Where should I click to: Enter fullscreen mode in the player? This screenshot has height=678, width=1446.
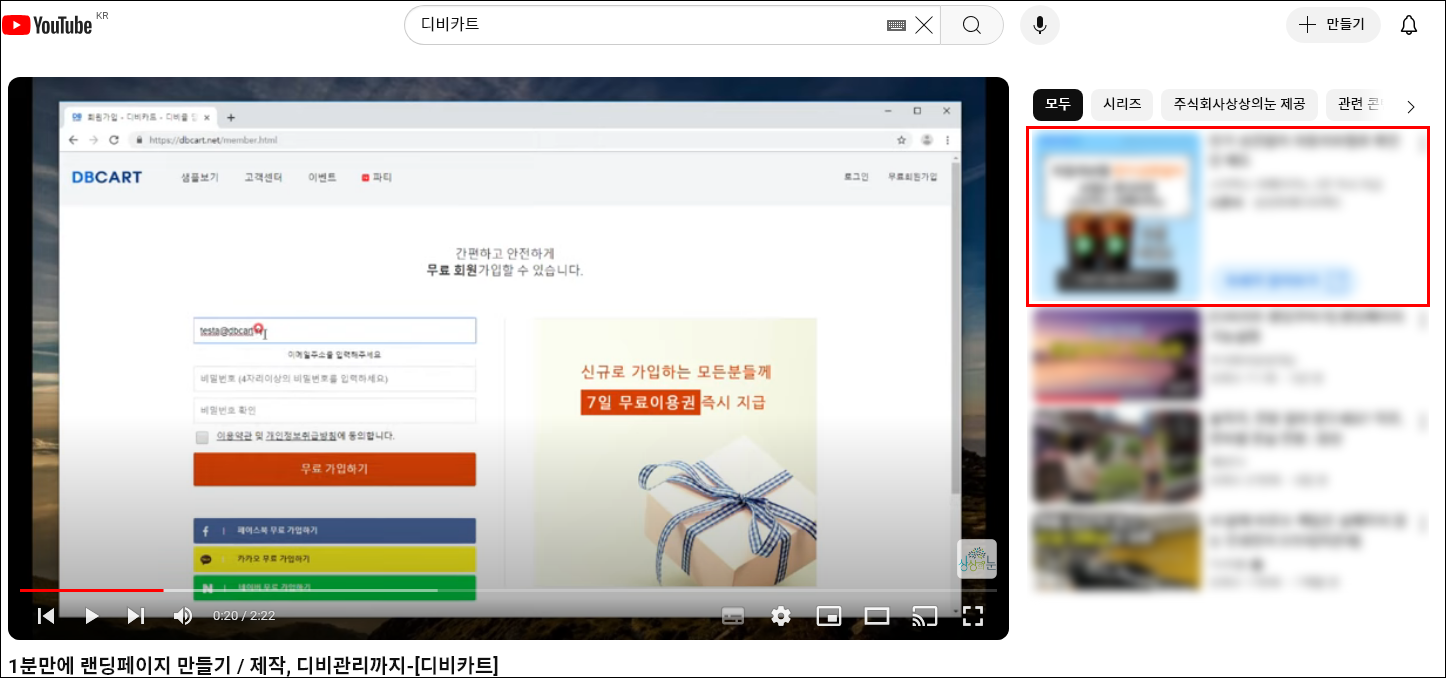click(x=972, y=616)
